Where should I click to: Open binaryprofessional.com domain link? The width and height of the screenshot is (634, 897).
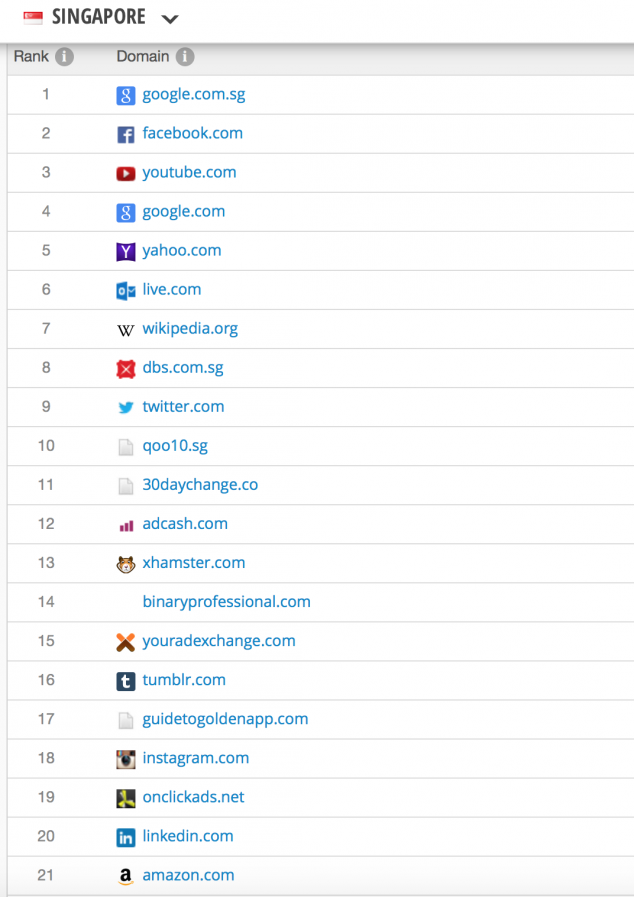point(226,602)
